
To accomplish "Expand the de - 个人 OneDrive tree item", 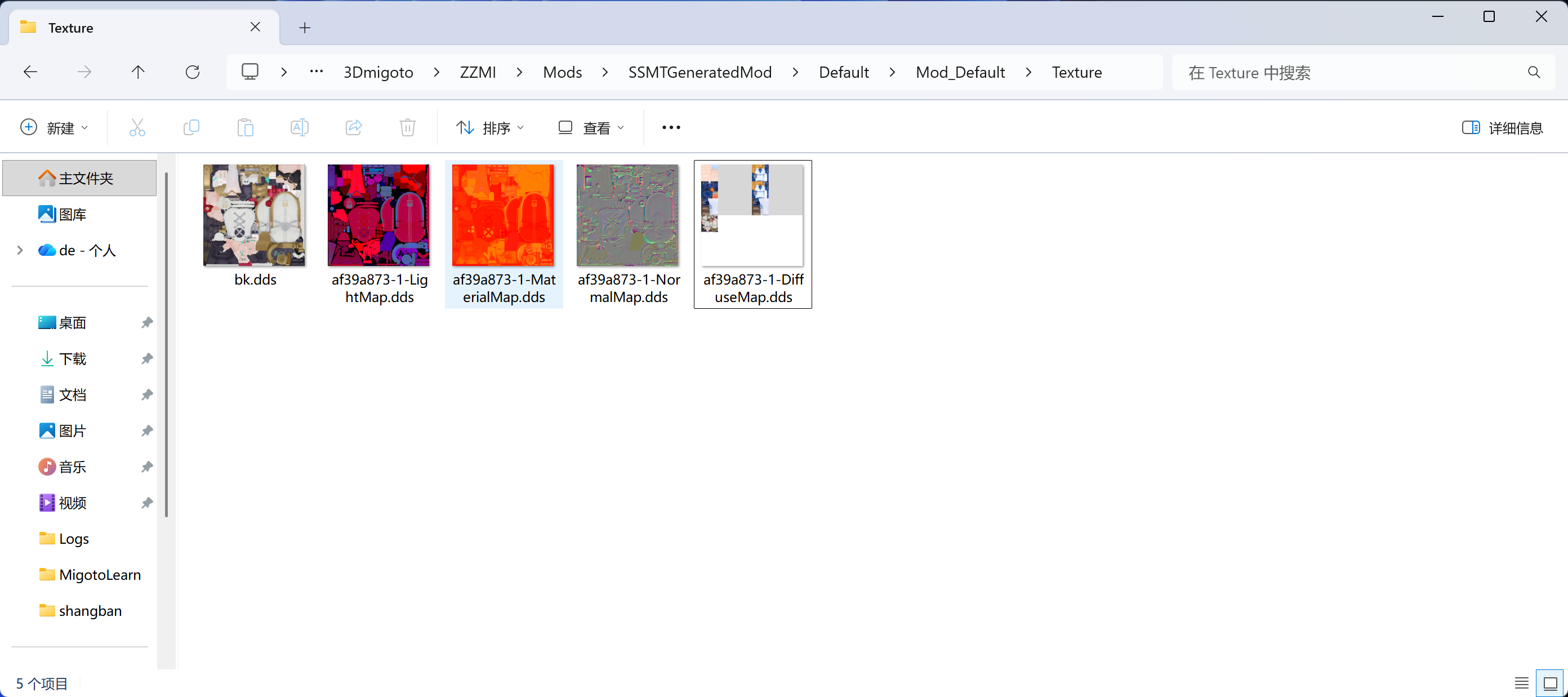I will [x=20, y=250].
